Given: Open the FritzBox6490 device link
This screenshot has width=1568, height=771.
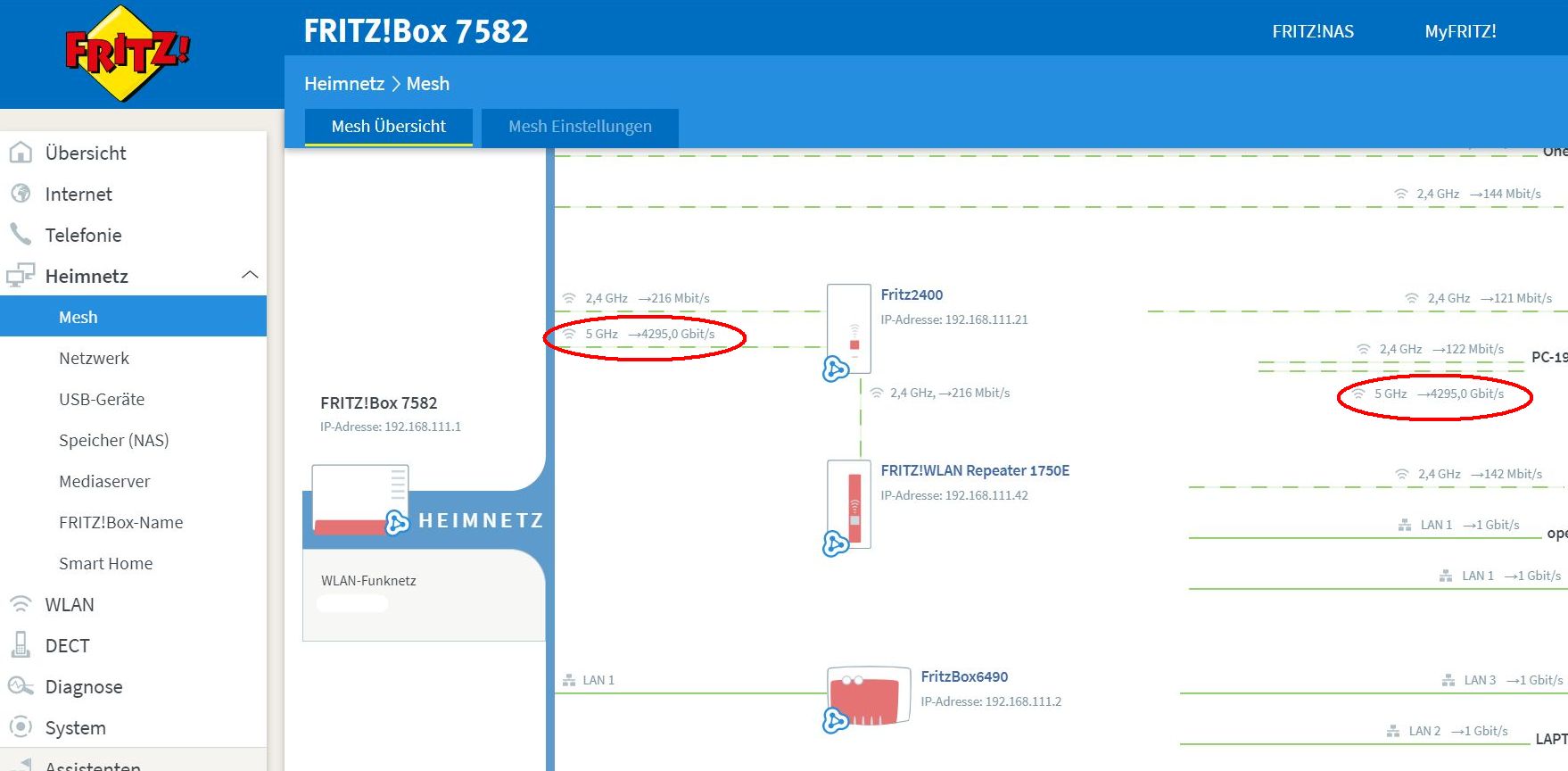Looking at the screenshot, I should [x=964, y=676].
